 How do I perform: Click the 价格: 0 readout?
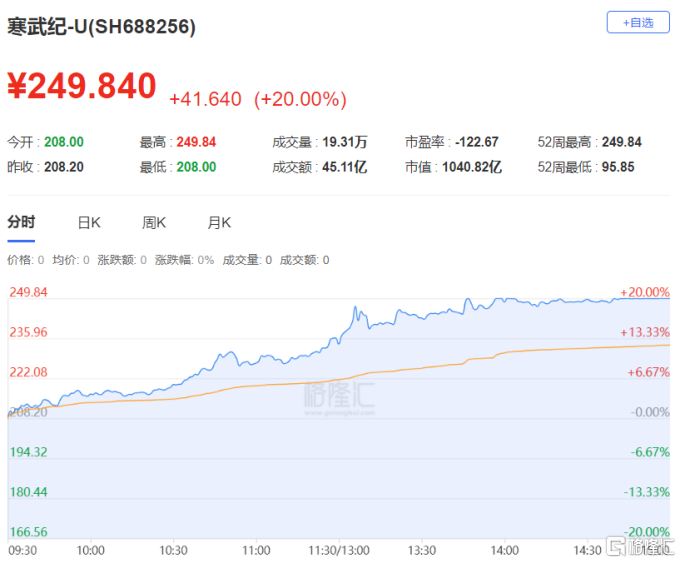coord(26,260)
